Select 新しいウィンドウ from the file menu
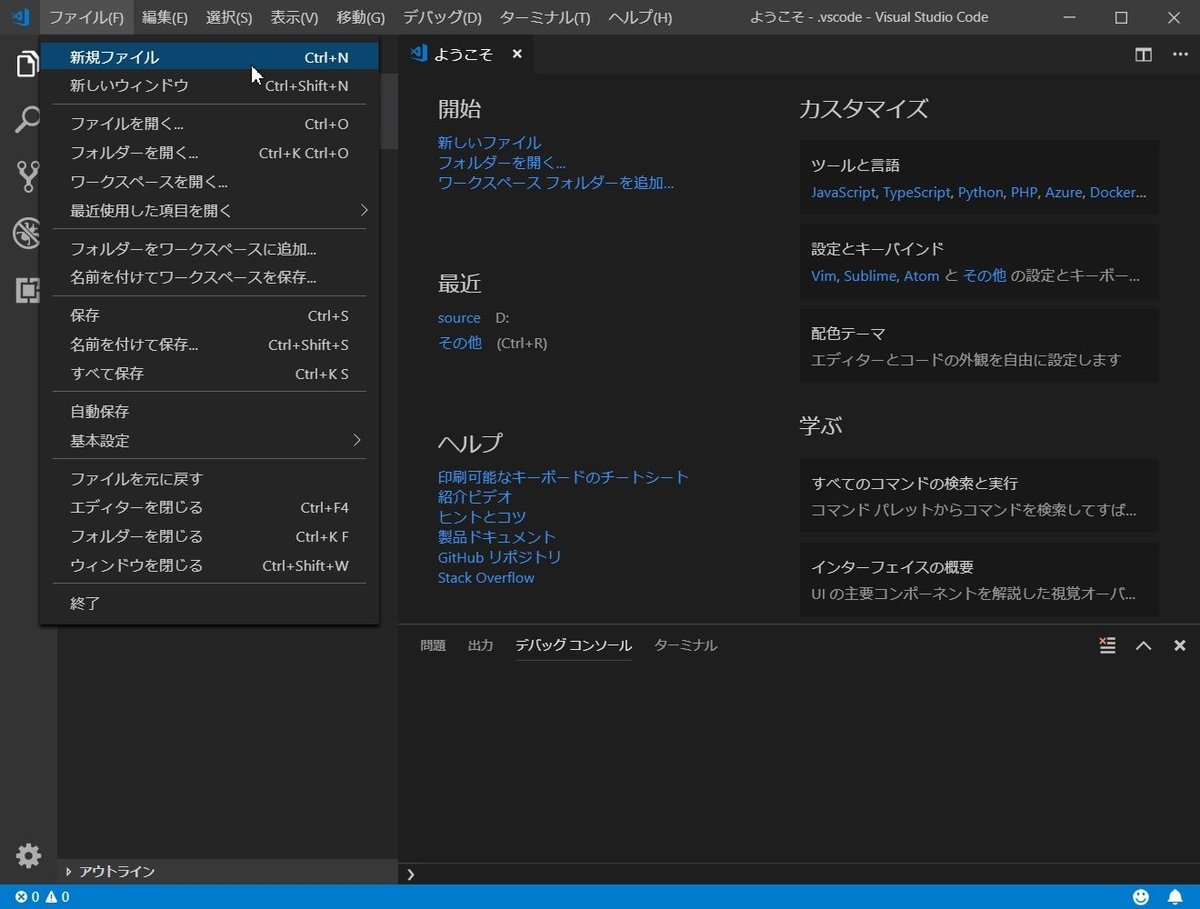1200x909 pixels. 129,85
